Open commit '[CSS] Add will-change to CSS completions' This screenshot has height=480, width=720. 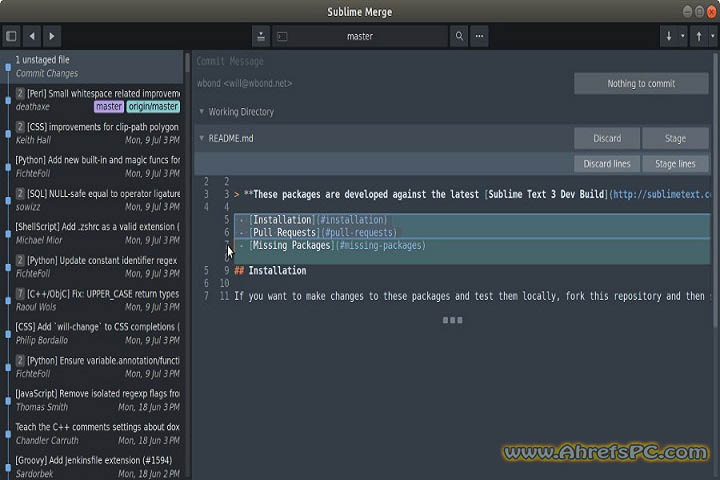coord(92,333)
